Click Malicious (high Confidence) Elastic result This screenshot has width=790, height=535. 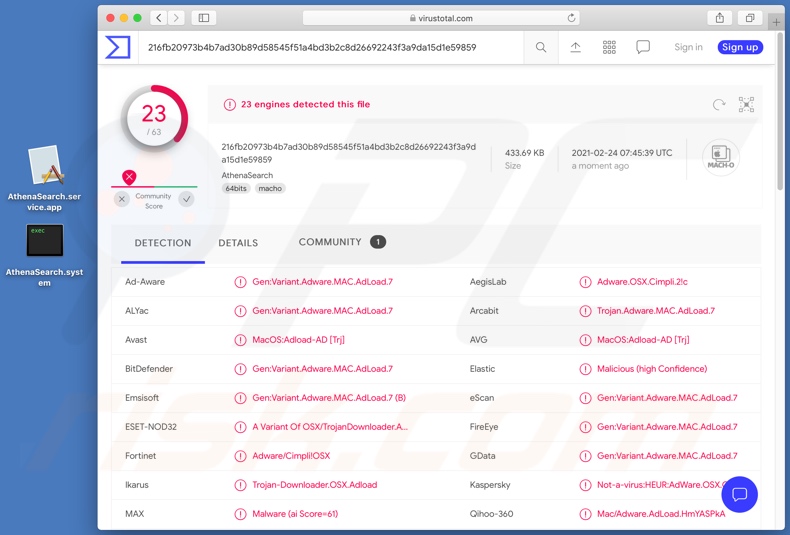click(652, 369)
